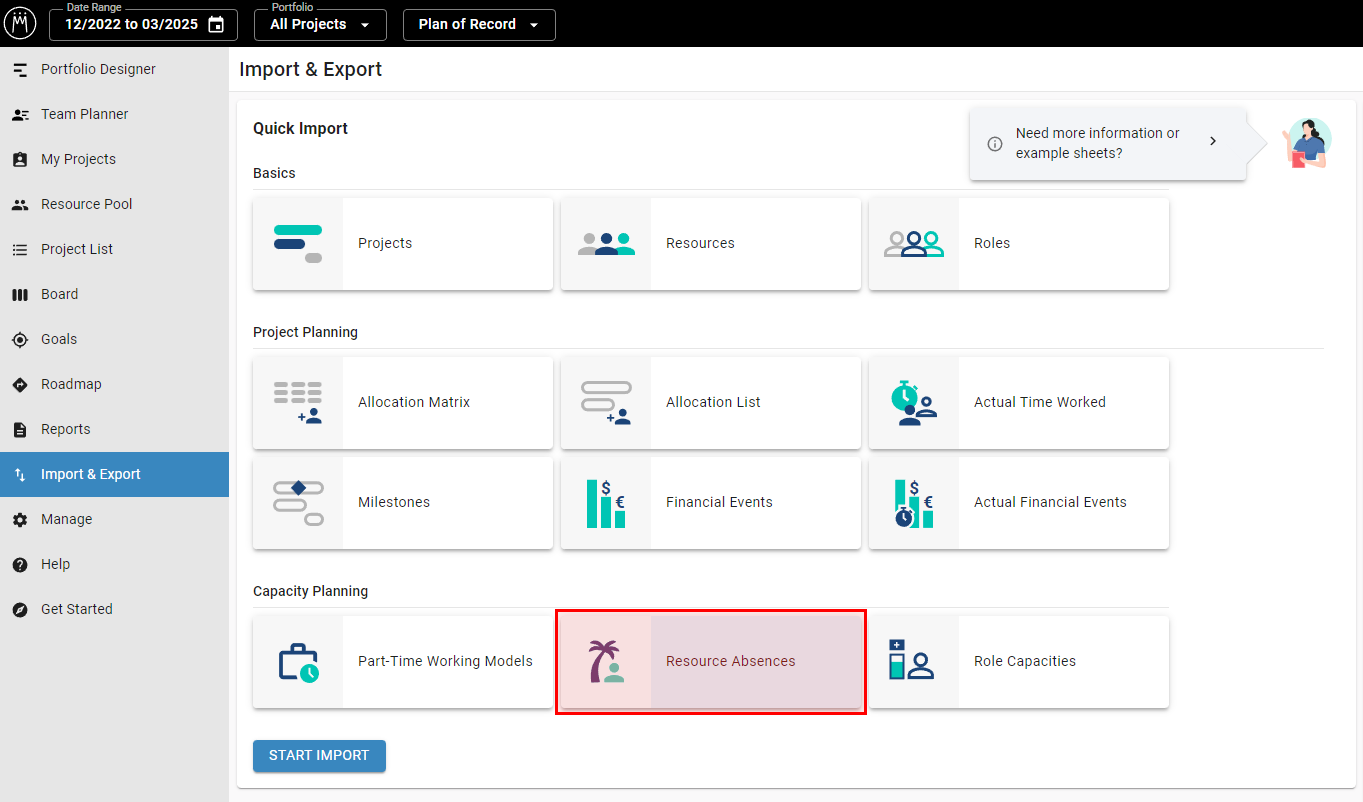Choose the Allocation List import tile
This screenshot has width=1363, height=802.
[711, 403]
